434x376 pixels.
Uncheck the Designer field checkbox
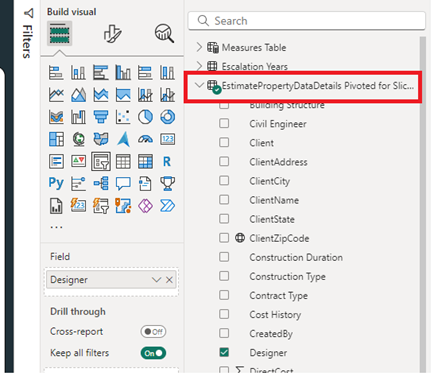point(224,352)
